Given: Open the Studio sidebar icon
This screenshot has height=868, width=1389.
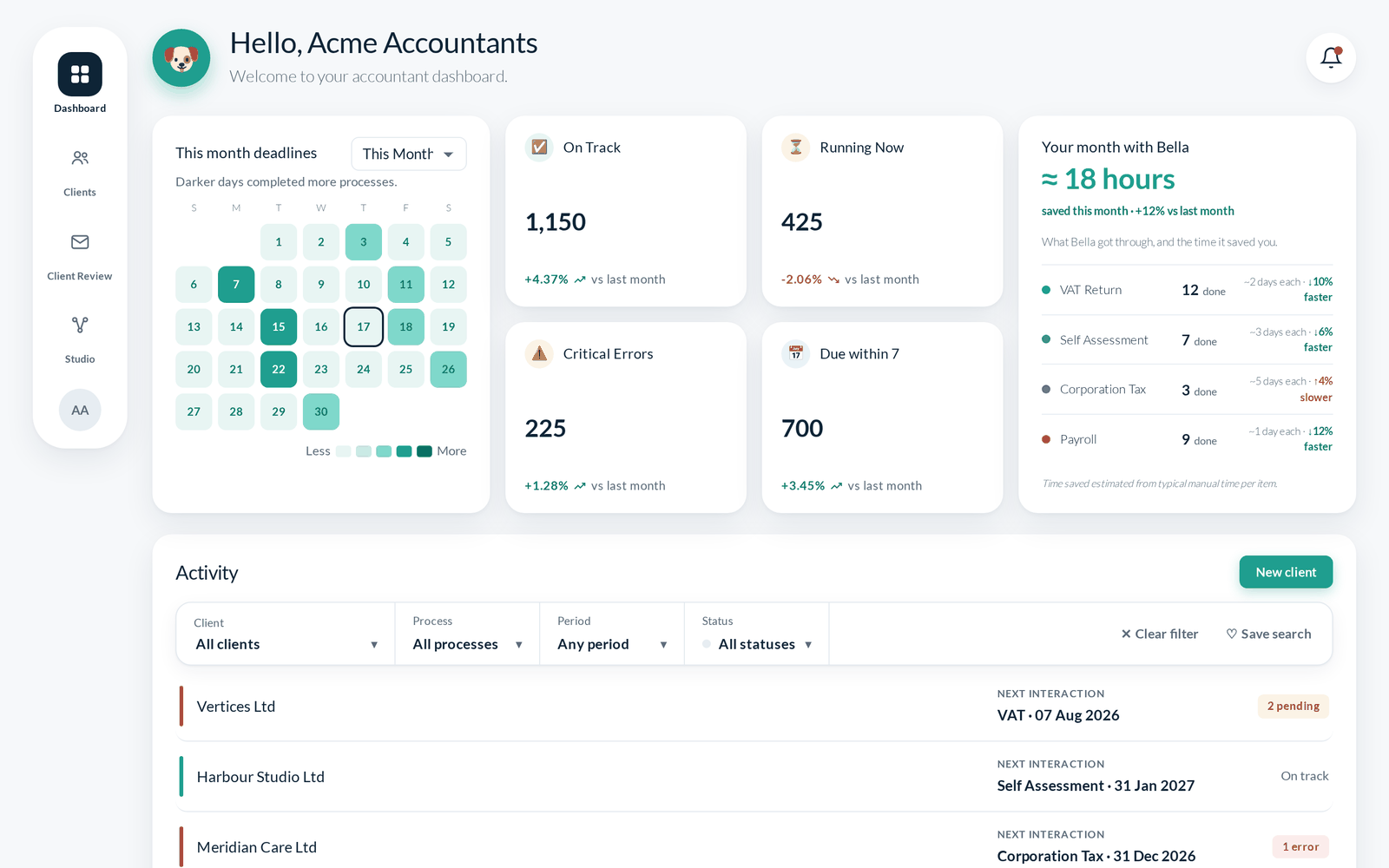Looking at the screenshot, I should click(x=80, y=325).
